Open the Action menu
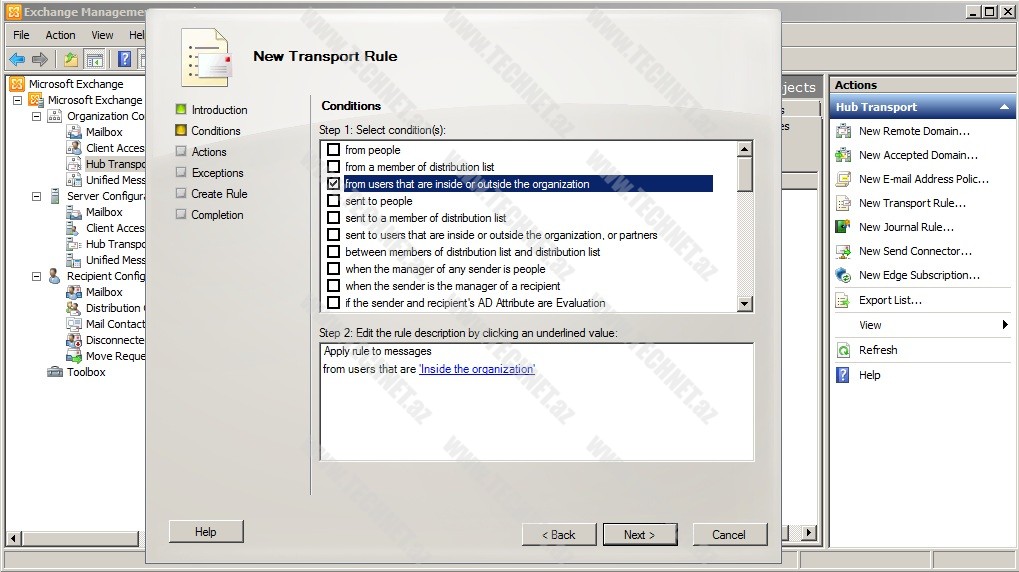The height and width of the screenshot is (572, 1019). (x=60, y=35)
